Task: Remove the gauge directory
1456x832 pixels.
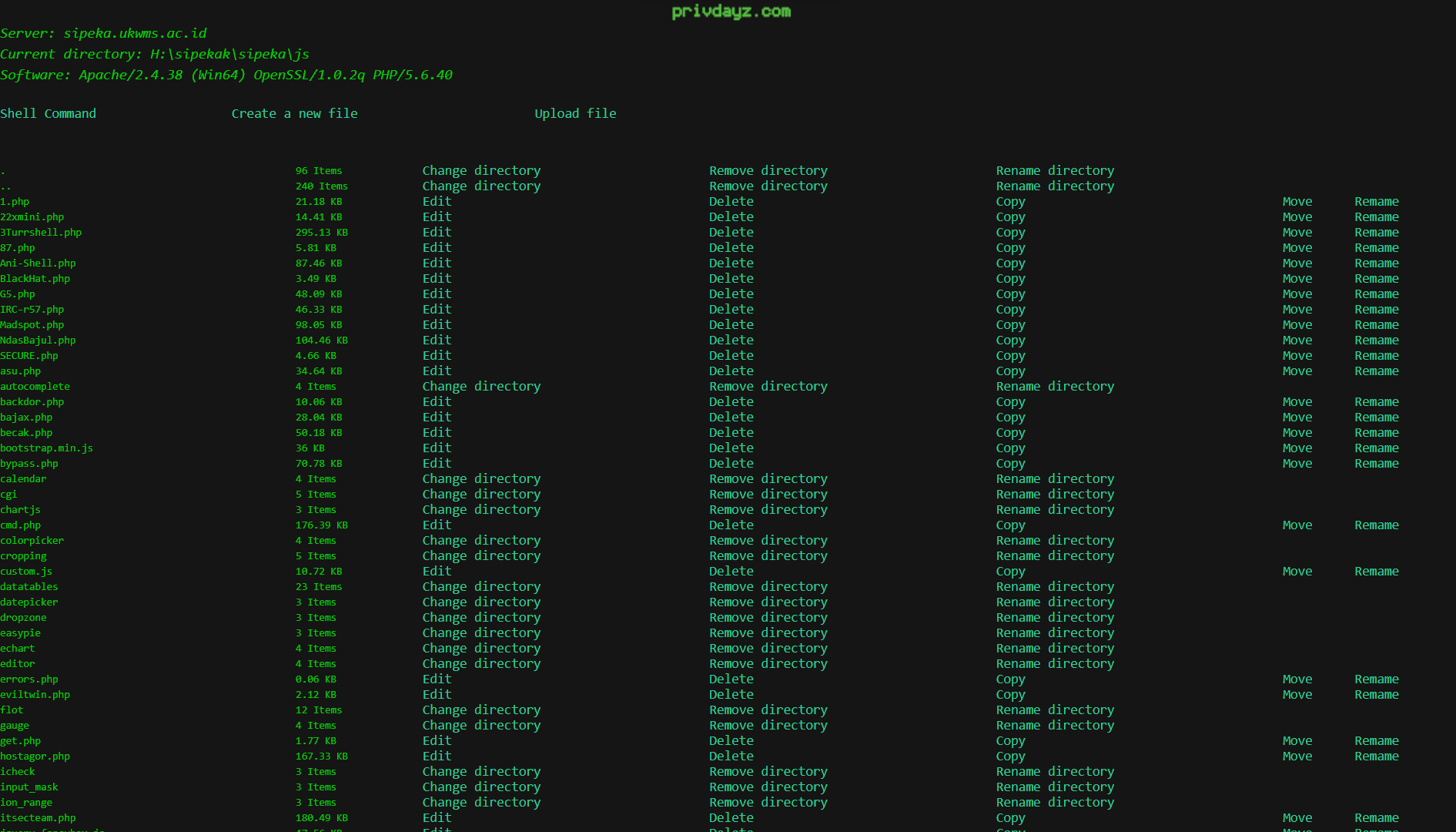Action: coord(768,725)
